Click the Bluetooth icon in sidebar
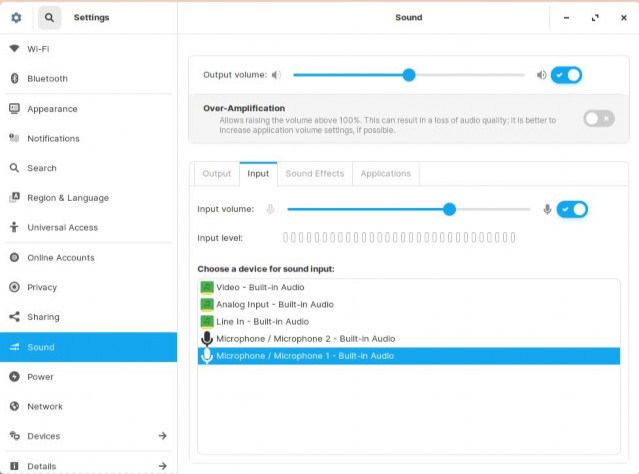This screenshot has height=474, width=639. [14, 78]
